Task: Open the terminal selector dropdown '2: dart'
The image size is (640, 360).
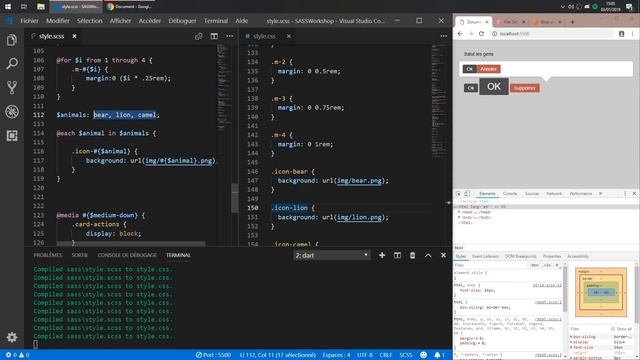Action: click(x=331, y=255)
